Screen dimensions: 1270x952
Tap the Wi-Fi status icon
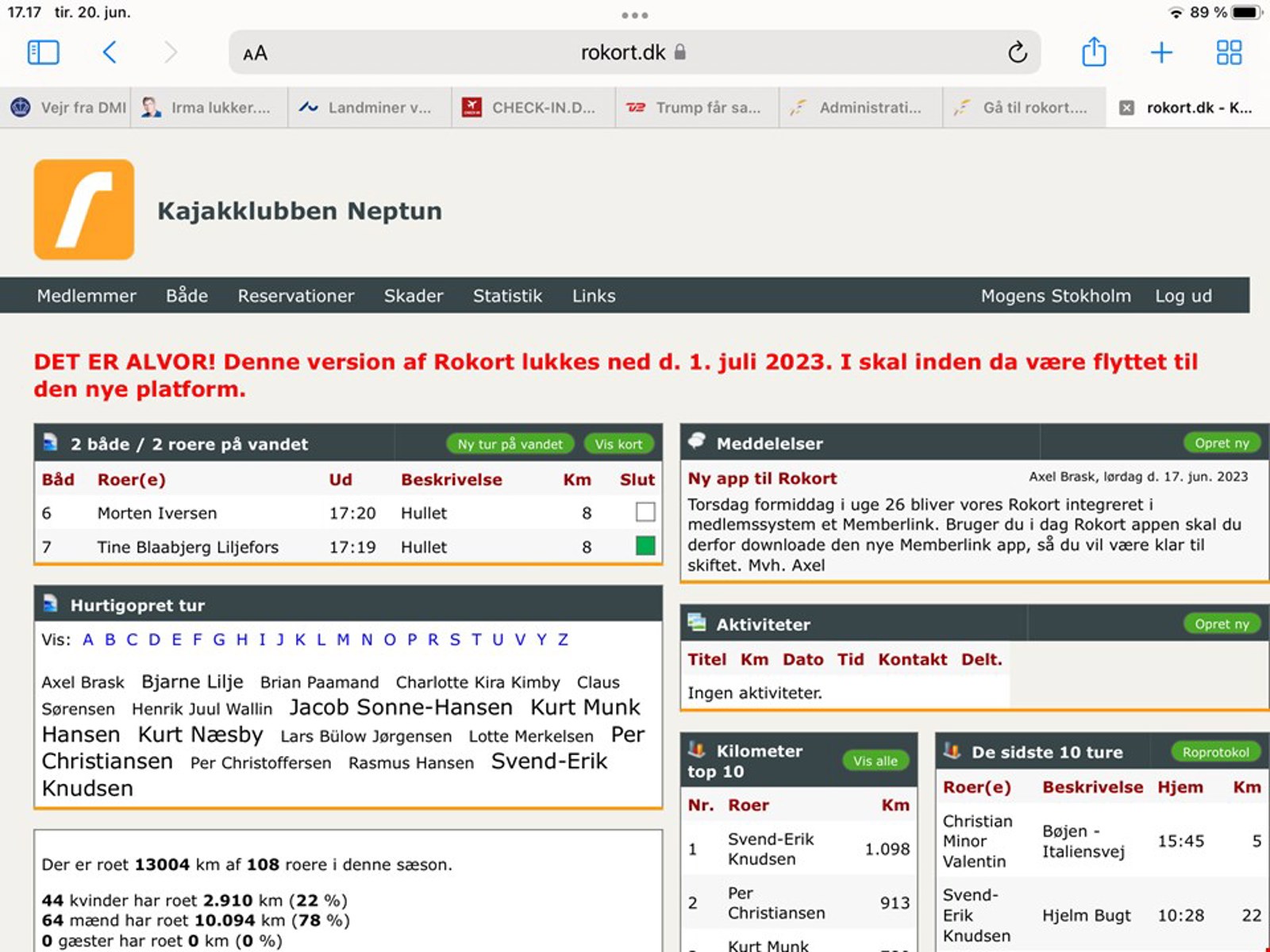click(x=1176, y=13)
